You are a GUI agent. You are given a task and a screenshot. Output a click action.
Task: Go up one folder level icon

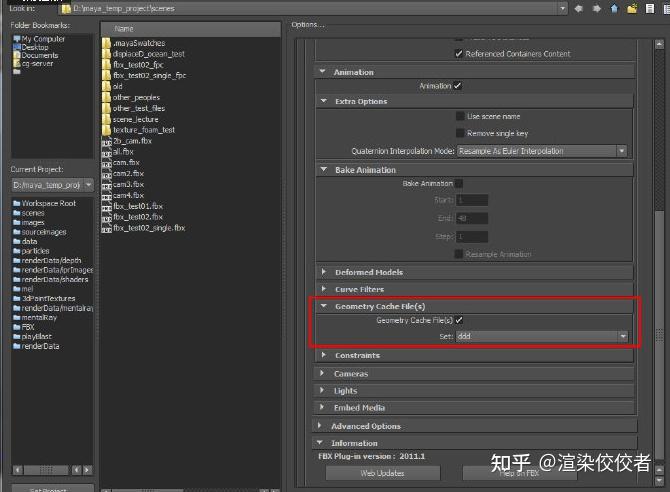(x=614, y=8)
